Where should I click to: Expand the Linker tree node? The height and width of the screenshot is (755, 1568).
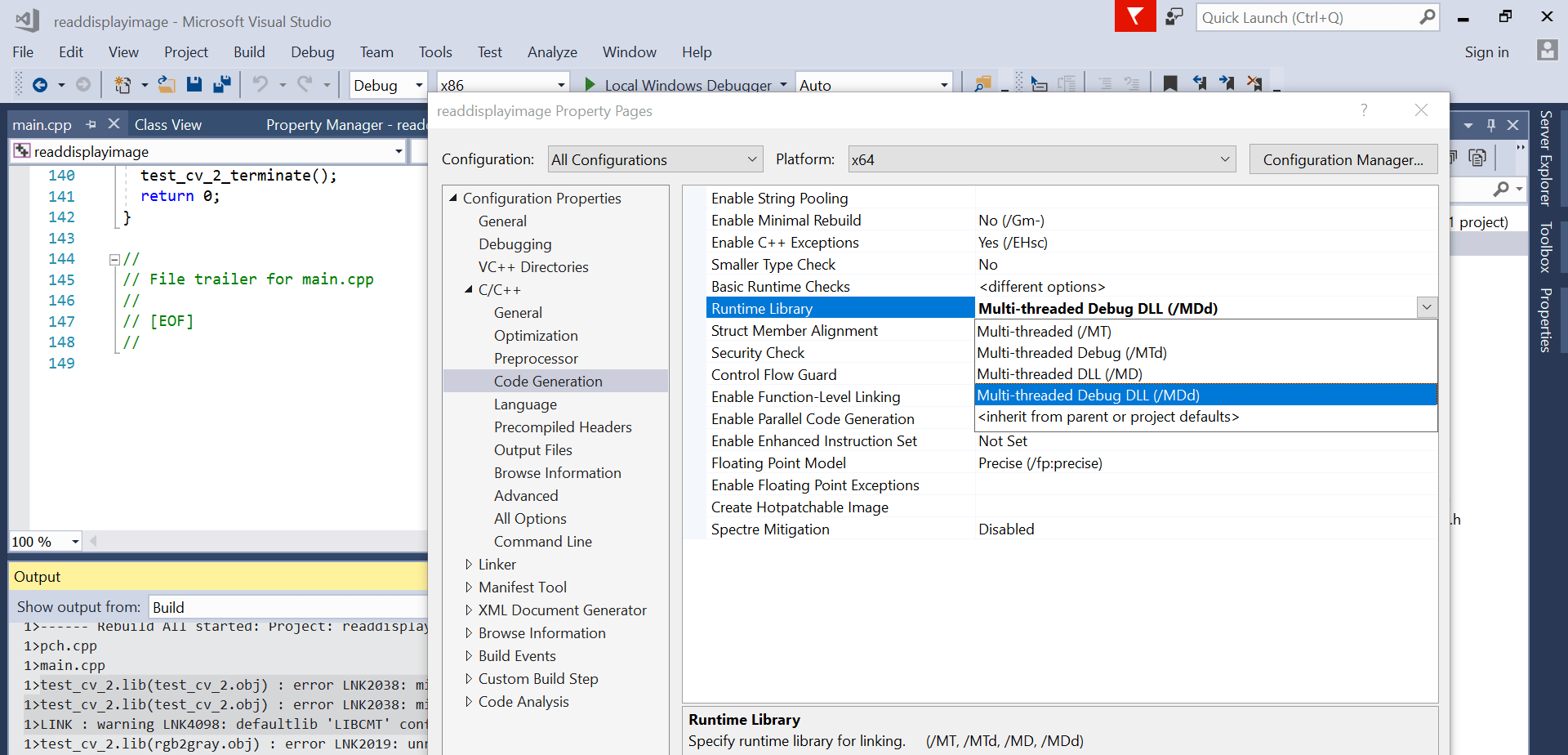pos(469,565)
